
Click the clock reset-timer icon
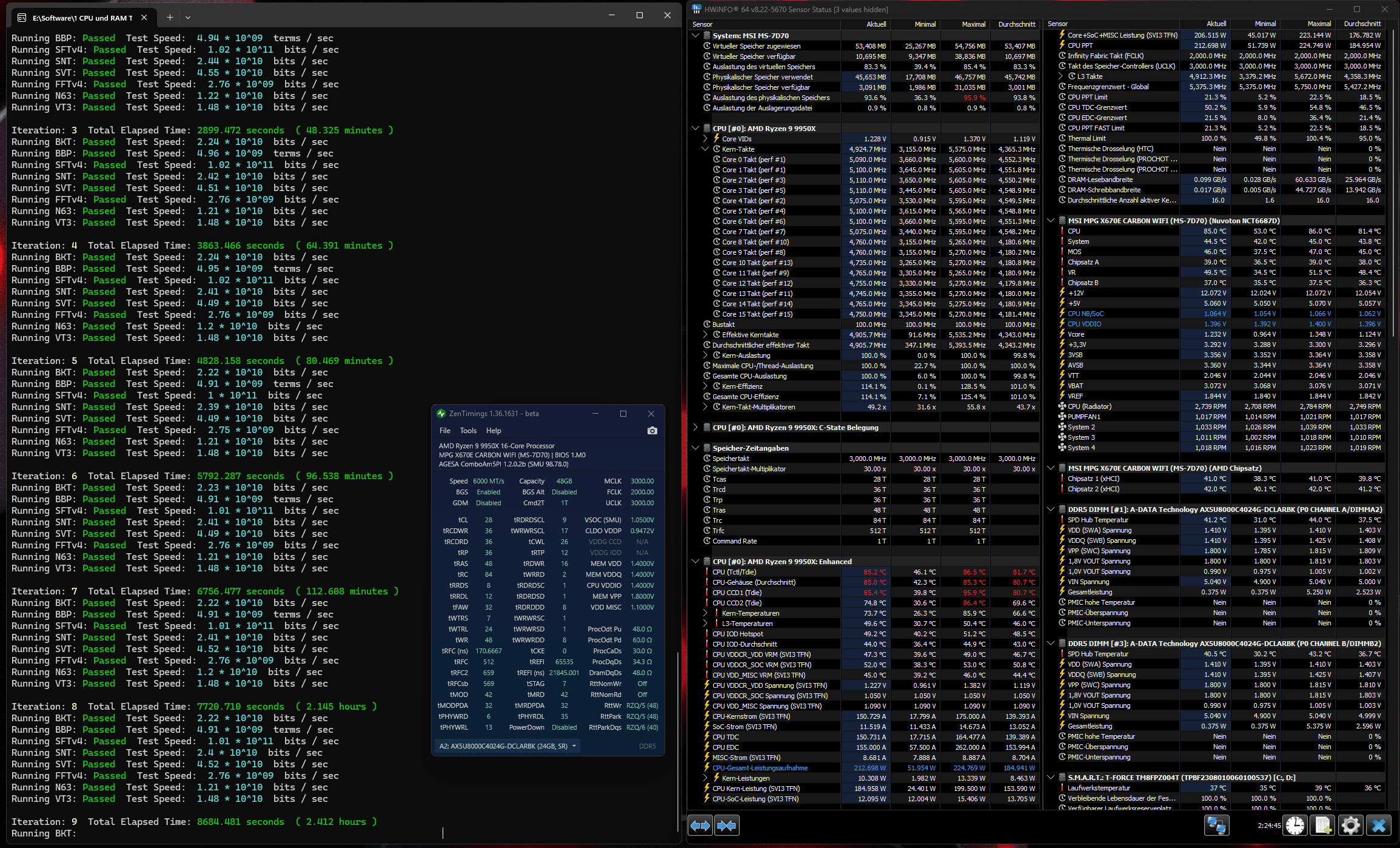pyautogui.click(x=1295, y=826)
